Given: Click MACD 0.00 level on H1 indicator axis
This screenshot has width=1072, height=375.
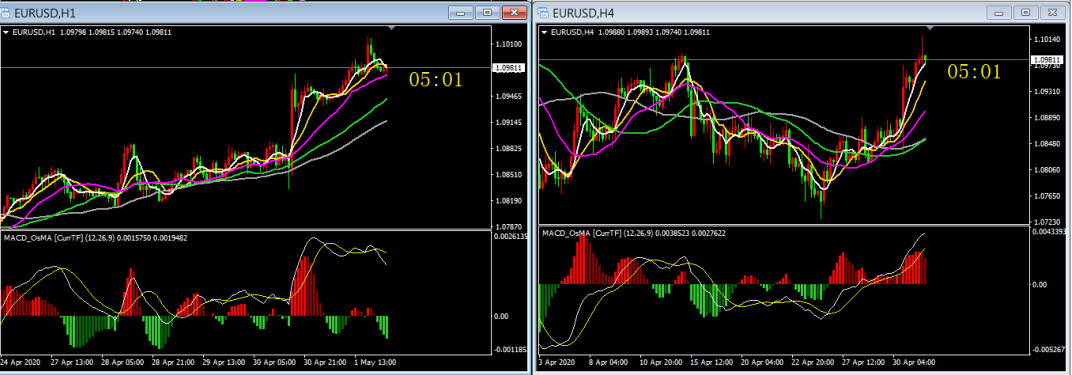Looking at the screenshot, I should (x=501, y=316).
